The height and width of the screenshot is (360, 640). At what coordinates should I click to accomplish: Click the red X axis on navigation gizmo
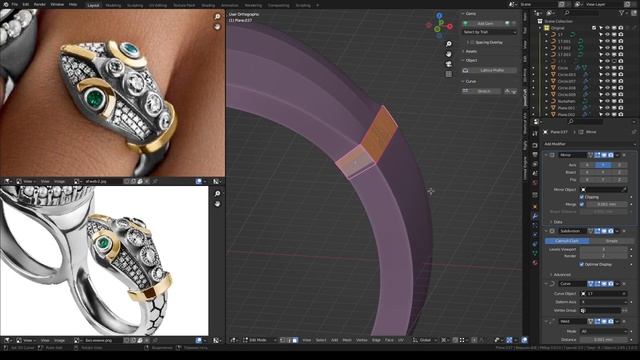[x=449, y=27]
